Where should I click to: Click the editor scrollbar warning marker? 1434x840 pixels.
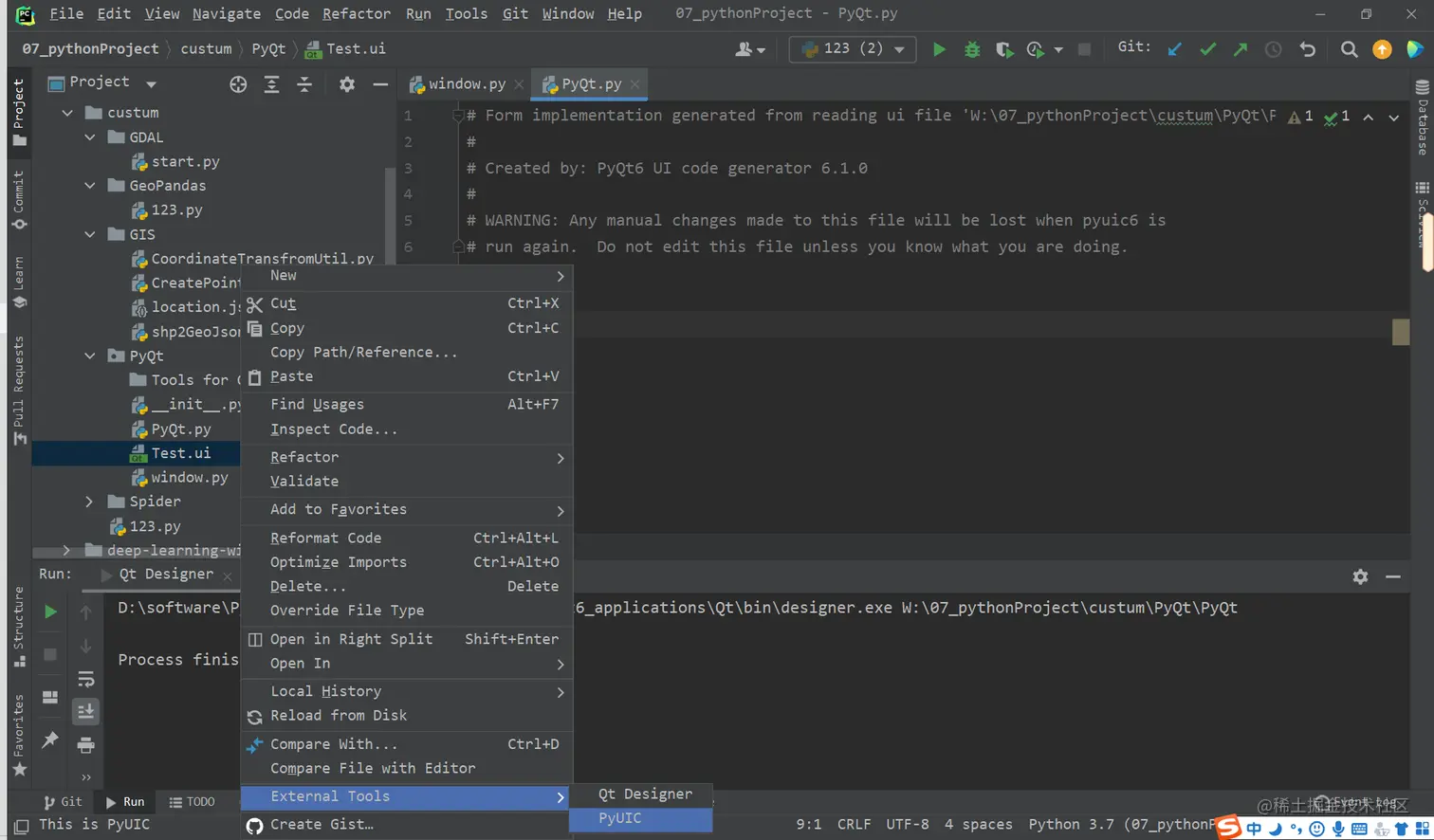(1400, 332)
